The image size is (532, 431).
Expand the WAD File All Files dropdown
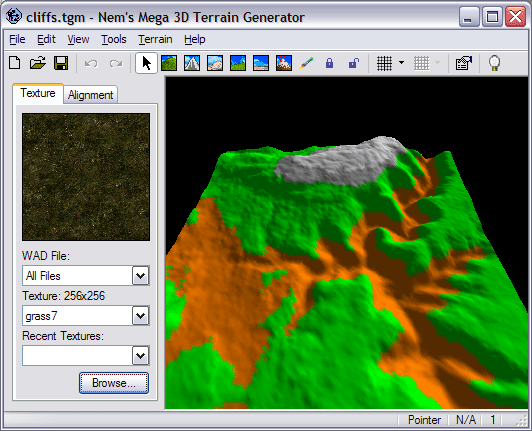pyautogui.click(x=140, y=276)
